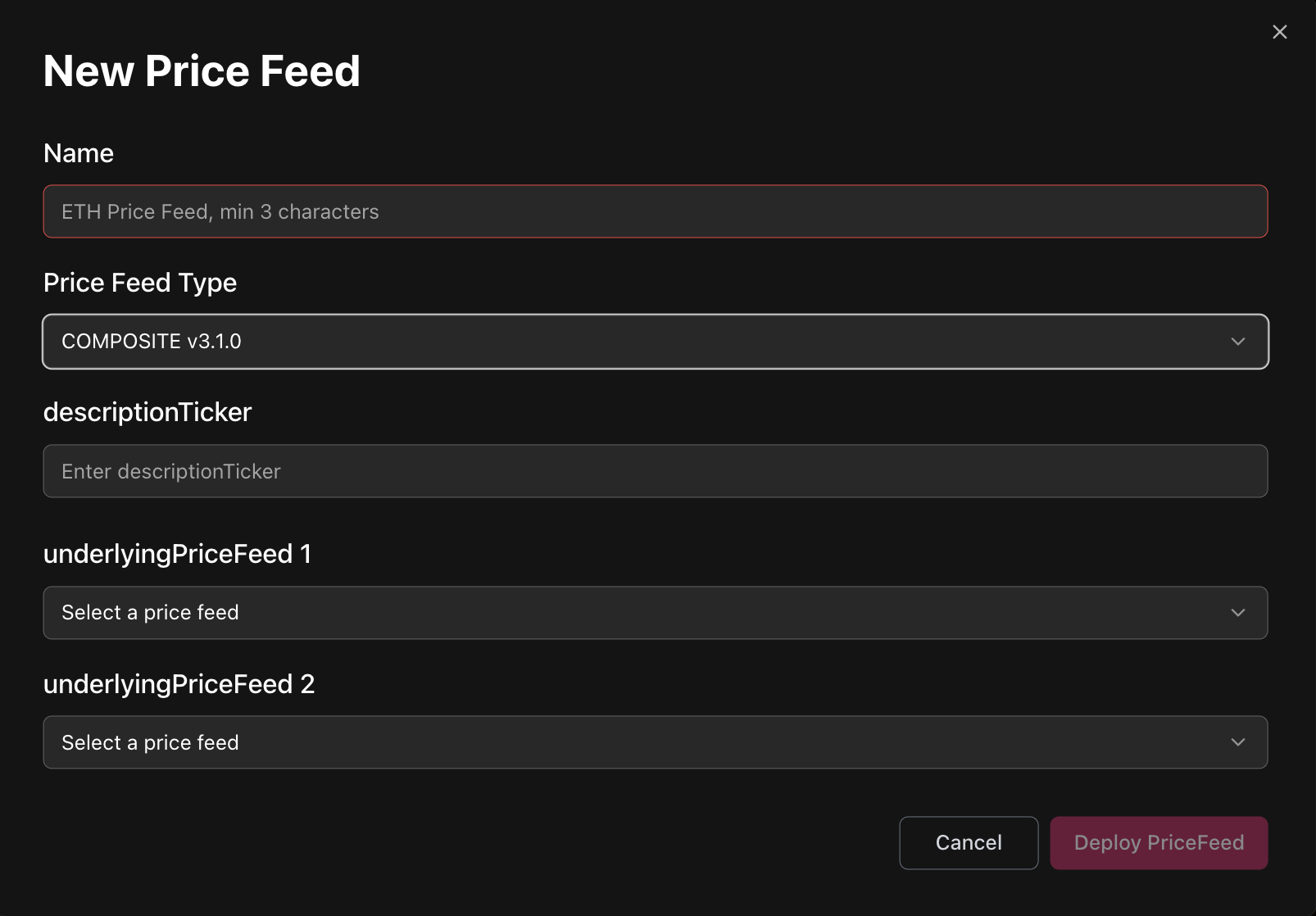Click the underlyingPriceFeed 2 chevron arrow
The width and height of the screenshot is (1316, 916).
(1237, 742)
